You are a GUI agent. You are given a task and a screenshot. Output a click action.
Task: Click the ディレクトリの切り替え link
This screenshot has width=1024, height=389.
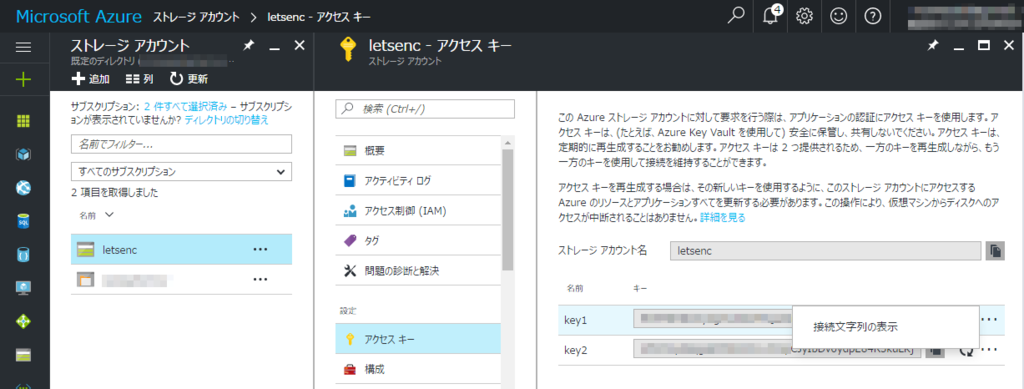click(226, 120)
